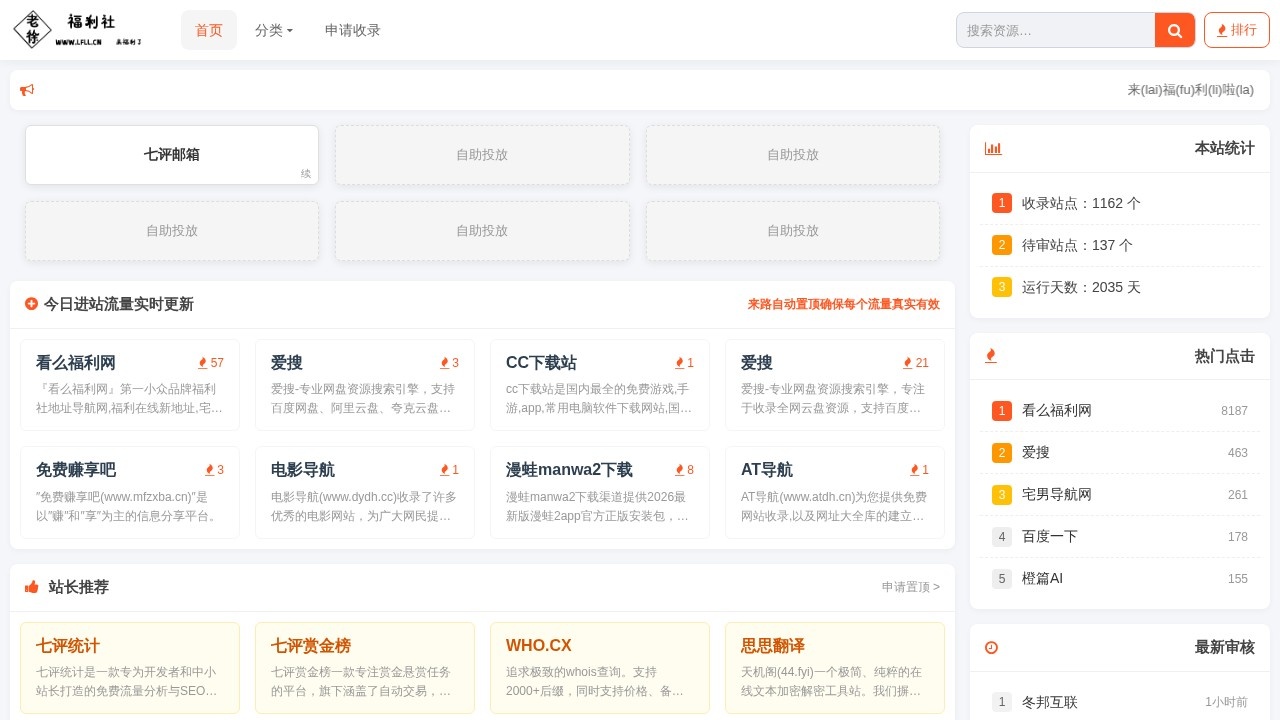The height and width of the screenshot is (720, 1280).
Task: Open the 七评邮箱 ad slot
Action: pyautogui.click(x=172, y=155)
